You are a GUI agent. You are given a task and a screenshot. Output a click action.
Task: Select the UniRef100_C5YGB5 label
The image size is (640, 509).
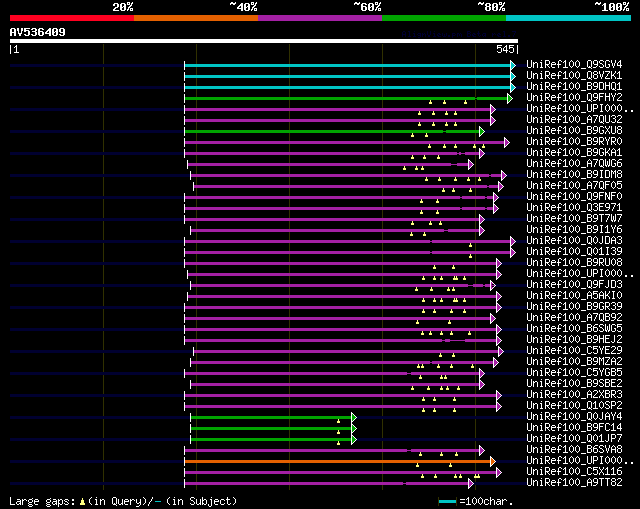(x=574, y=373)
